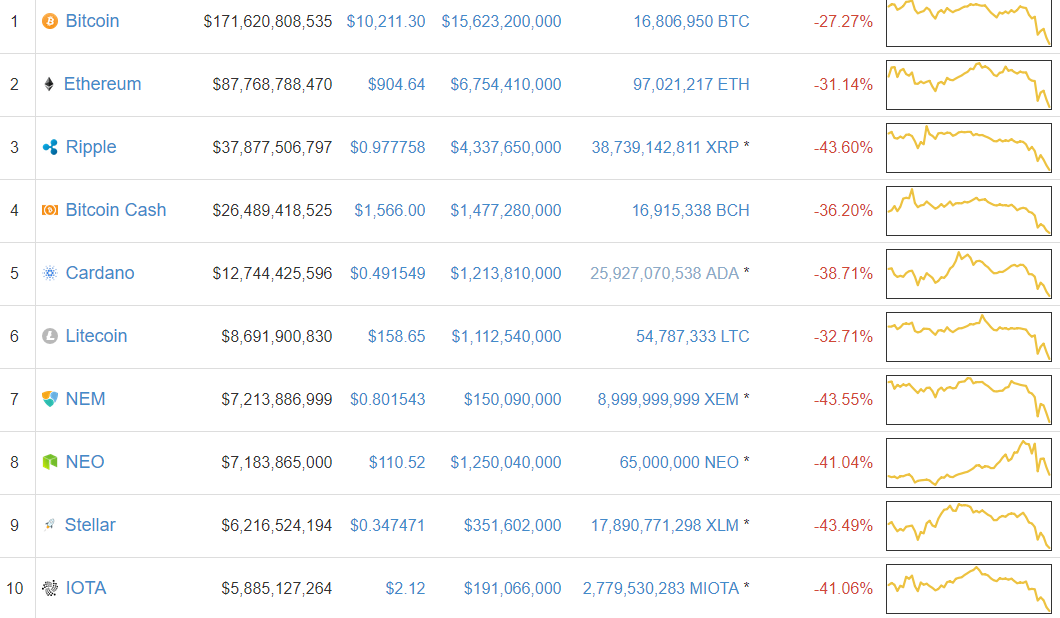Click the Litecoin gray logo icon
Image resolution: width=1060 pixels, height=618 pixels.
(50, 336)
